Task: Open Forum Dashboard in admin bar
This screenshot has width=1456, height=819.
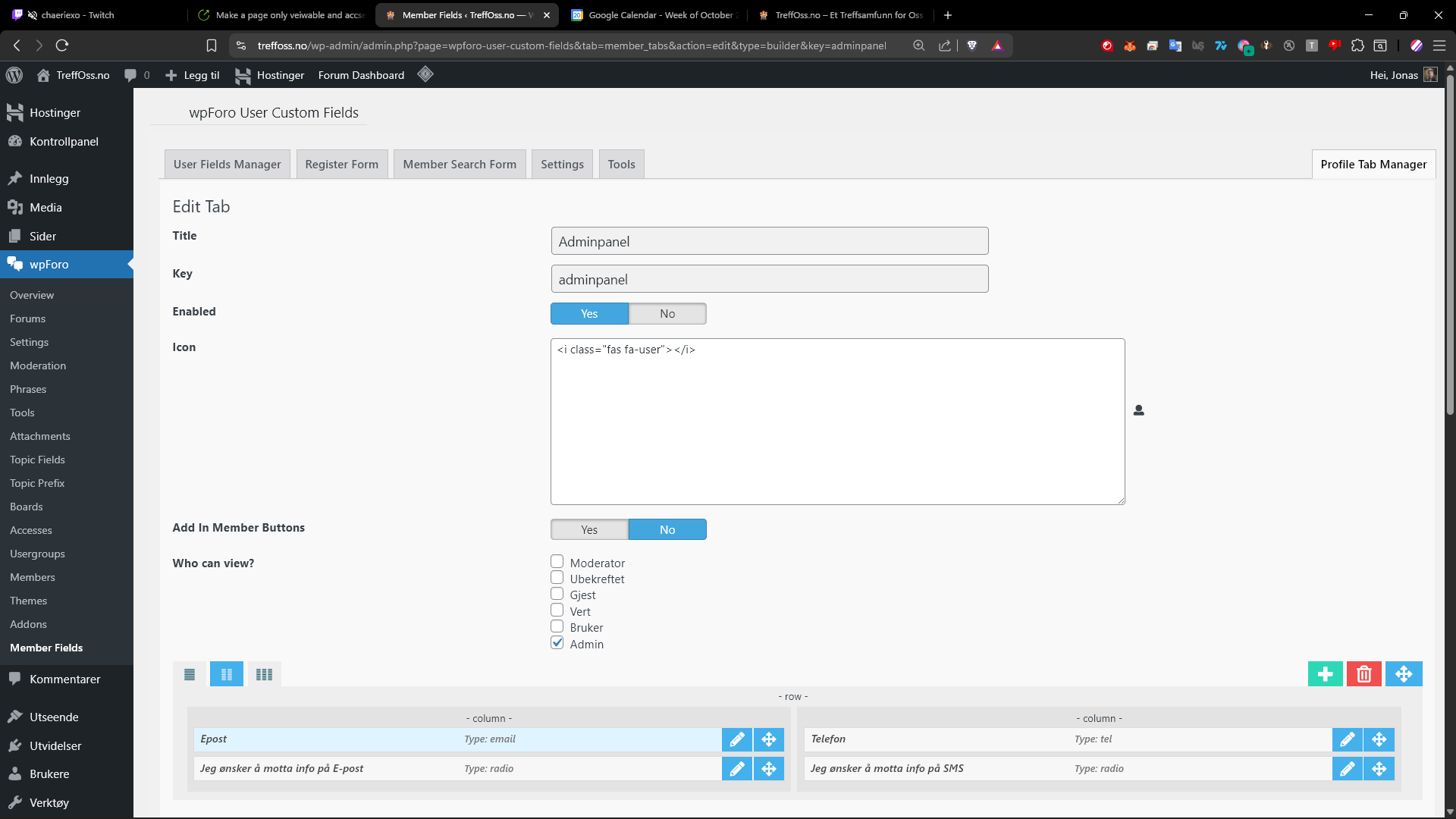Action: 361,75
